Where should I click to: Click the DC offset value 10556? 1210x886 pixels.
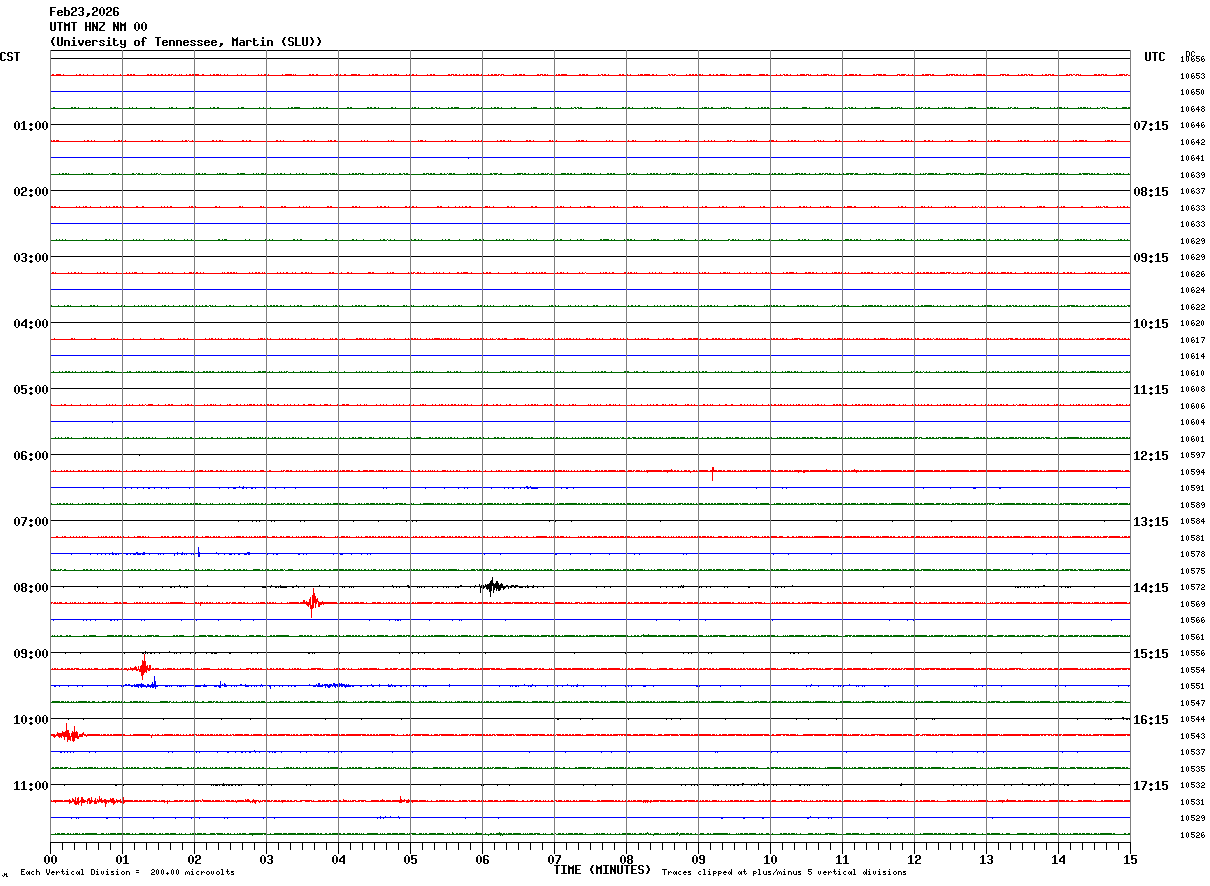[x=1192, y=654]
